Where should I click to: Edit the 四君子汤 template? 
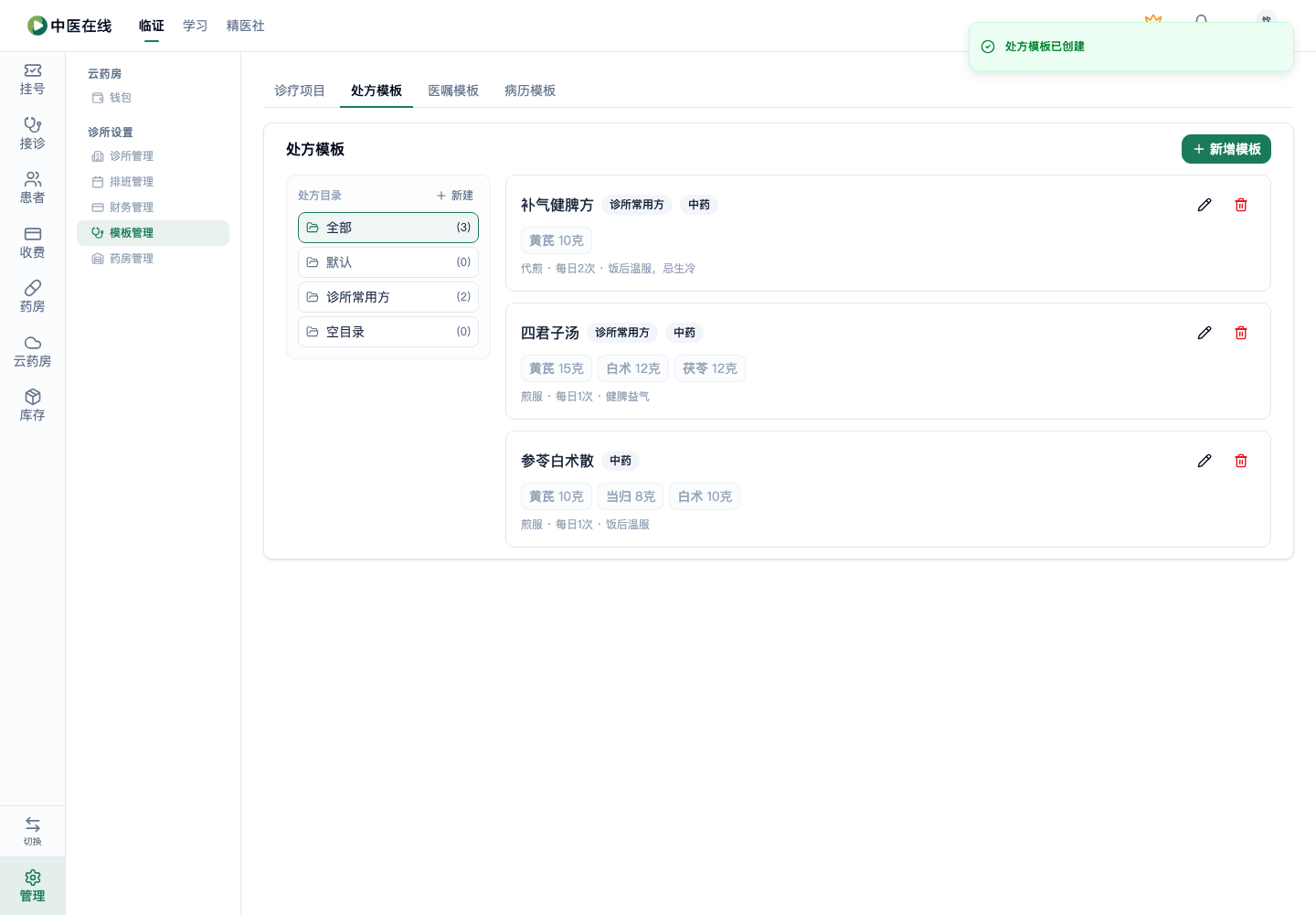click(1205, 333)
